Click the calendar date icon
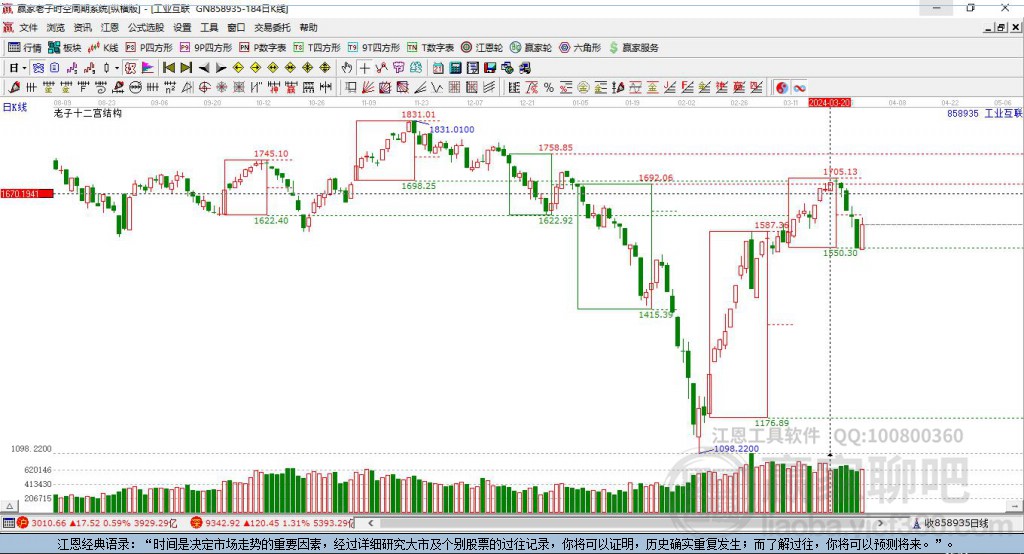Screen dimensions: 1024x554 [438, 68]
